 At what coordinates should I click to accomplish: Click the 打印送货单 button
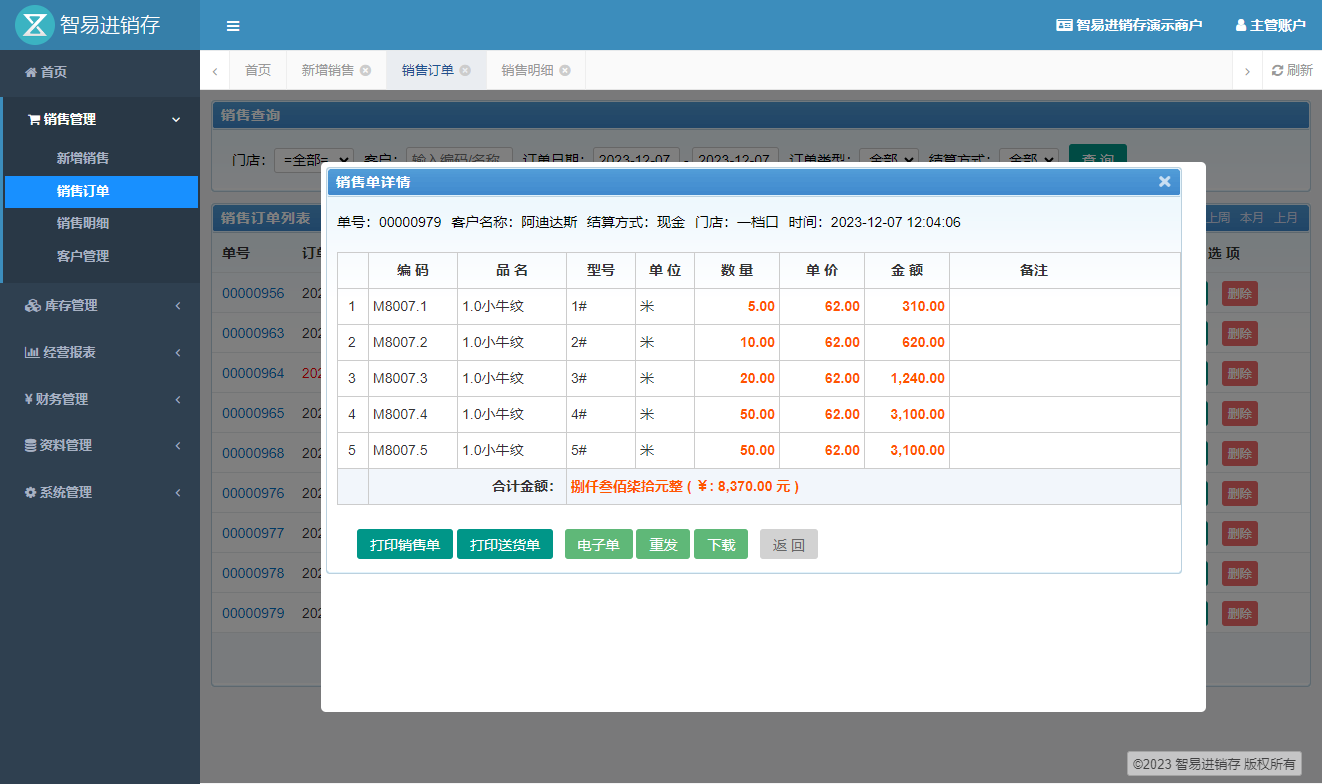pos(505,544)
